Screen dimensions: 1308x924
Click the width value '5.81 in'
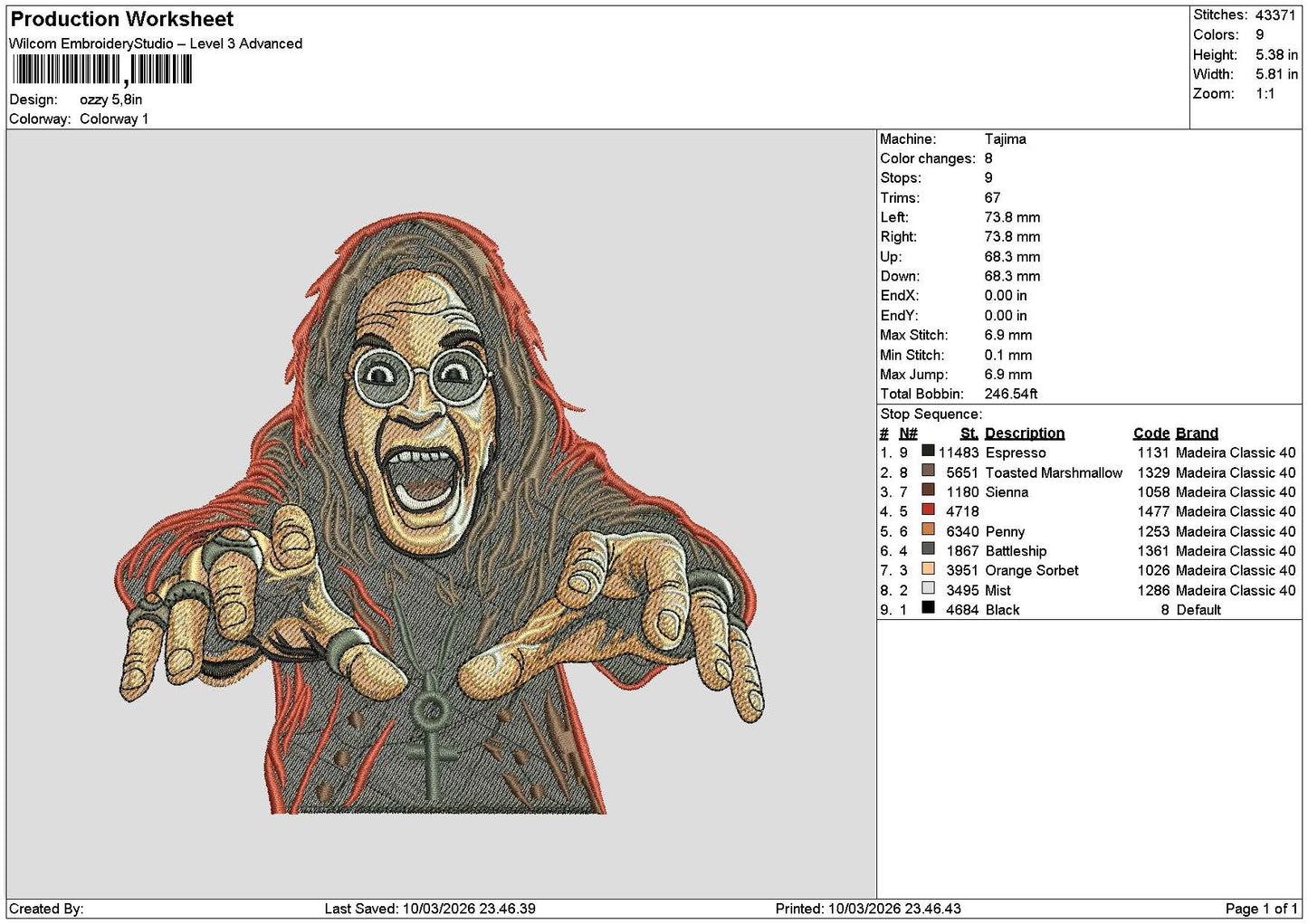1276,74
